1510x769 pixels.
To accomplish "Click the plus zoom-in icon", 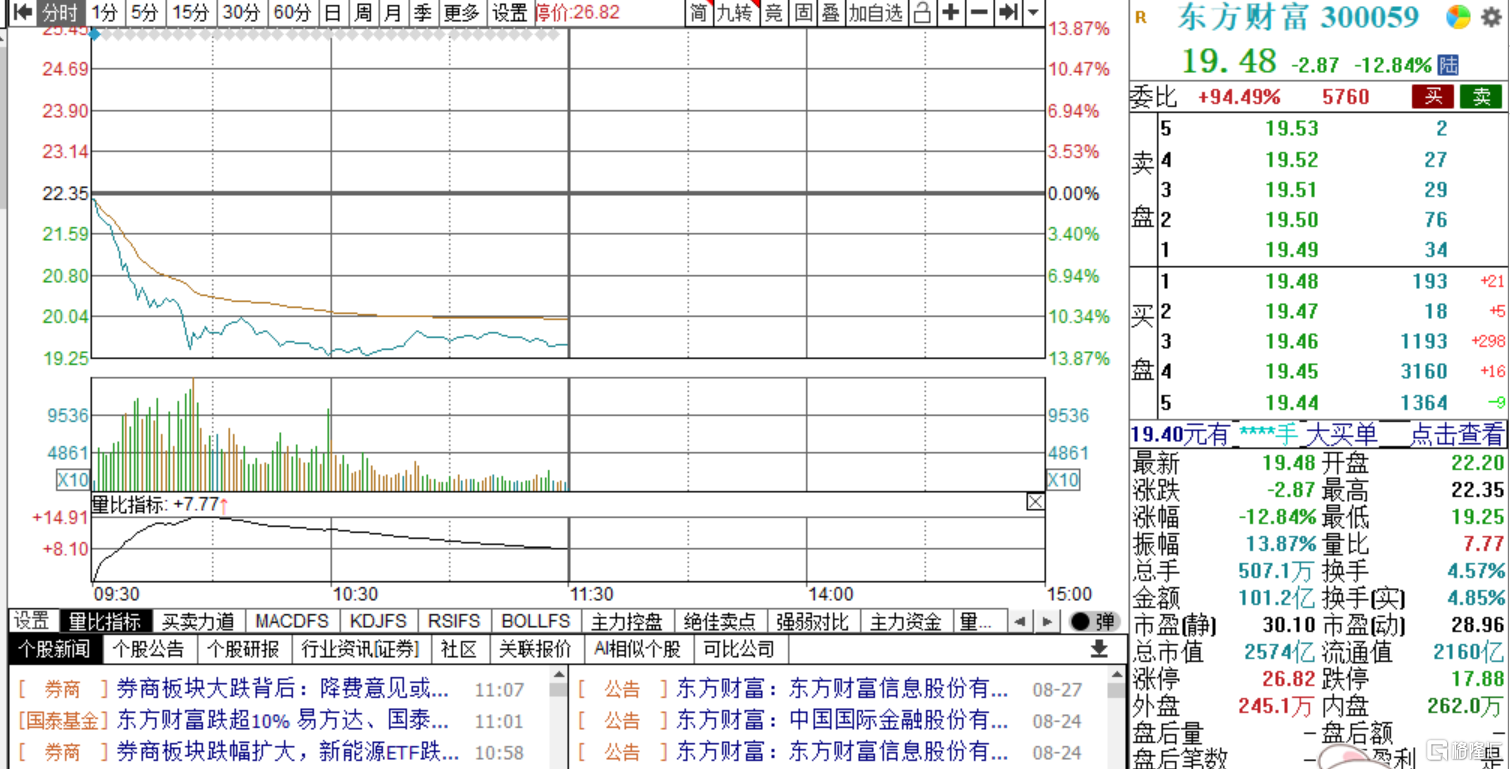I will click(x=951, y=13).
